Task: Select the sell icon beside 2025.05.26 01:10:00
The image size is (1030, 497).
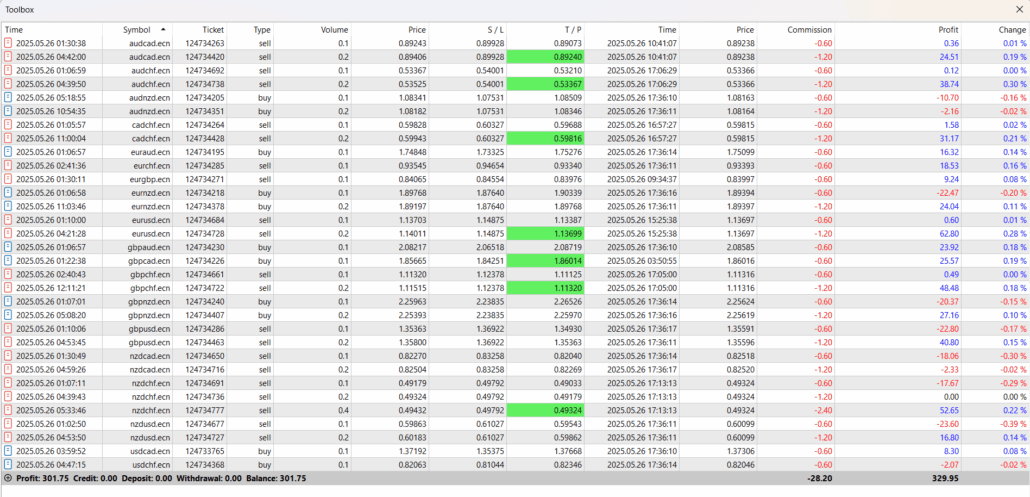Action: (8, 220)
